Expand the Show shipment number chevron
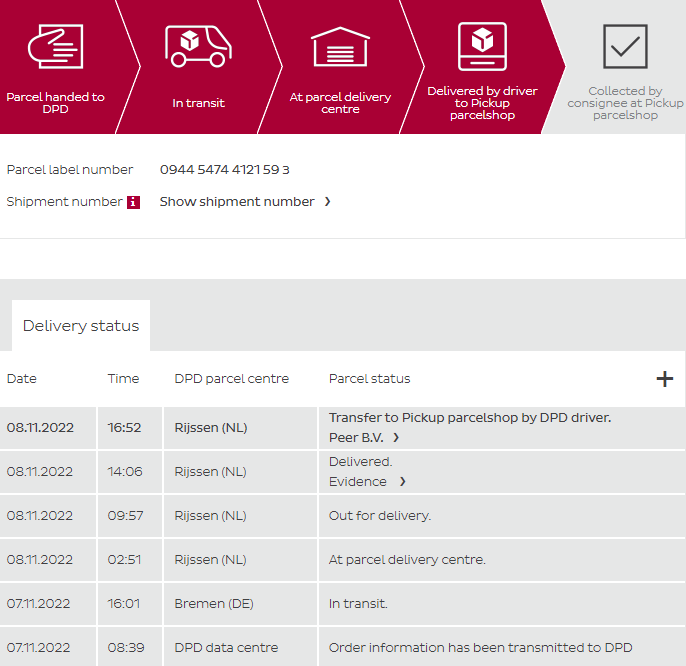 pyautogui.click(x=327, y=202)
